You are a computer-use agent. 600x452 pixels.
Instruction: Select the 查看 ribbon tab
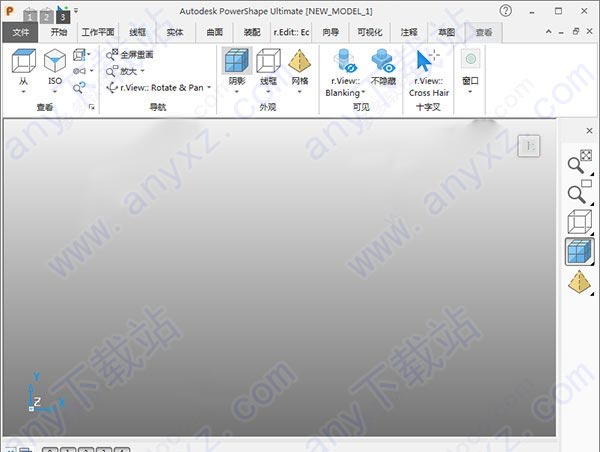[484, 32]
